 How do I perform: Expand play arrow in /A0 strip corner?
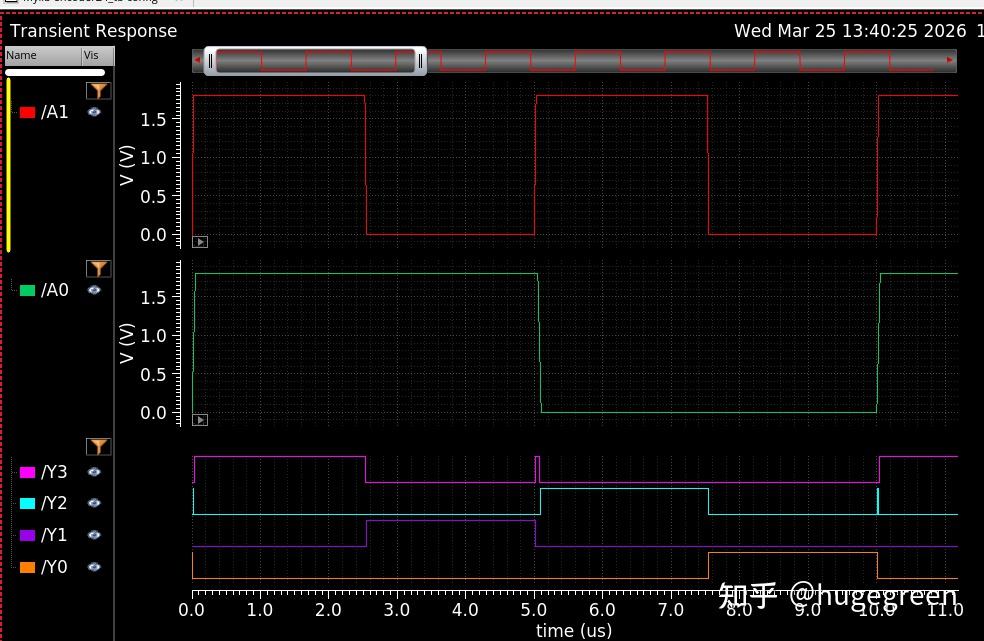pos(200,420)
